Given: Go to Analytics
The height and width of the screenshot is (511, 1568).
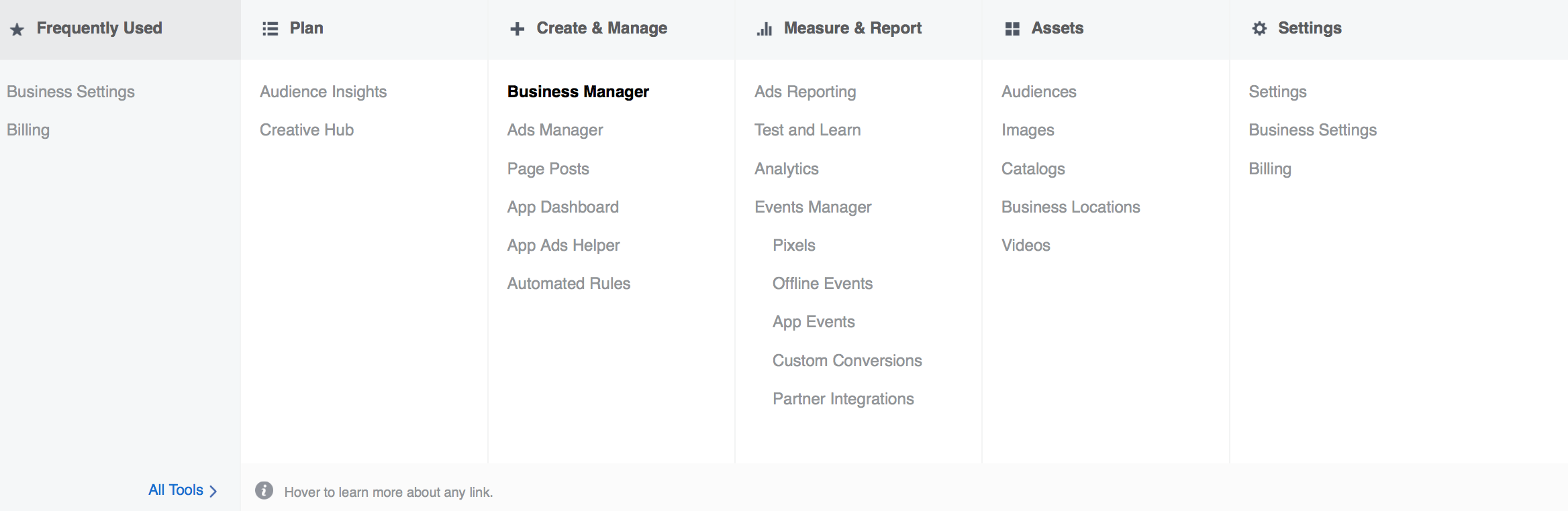Looking at the screenshot, I should (x=786, y=169).
